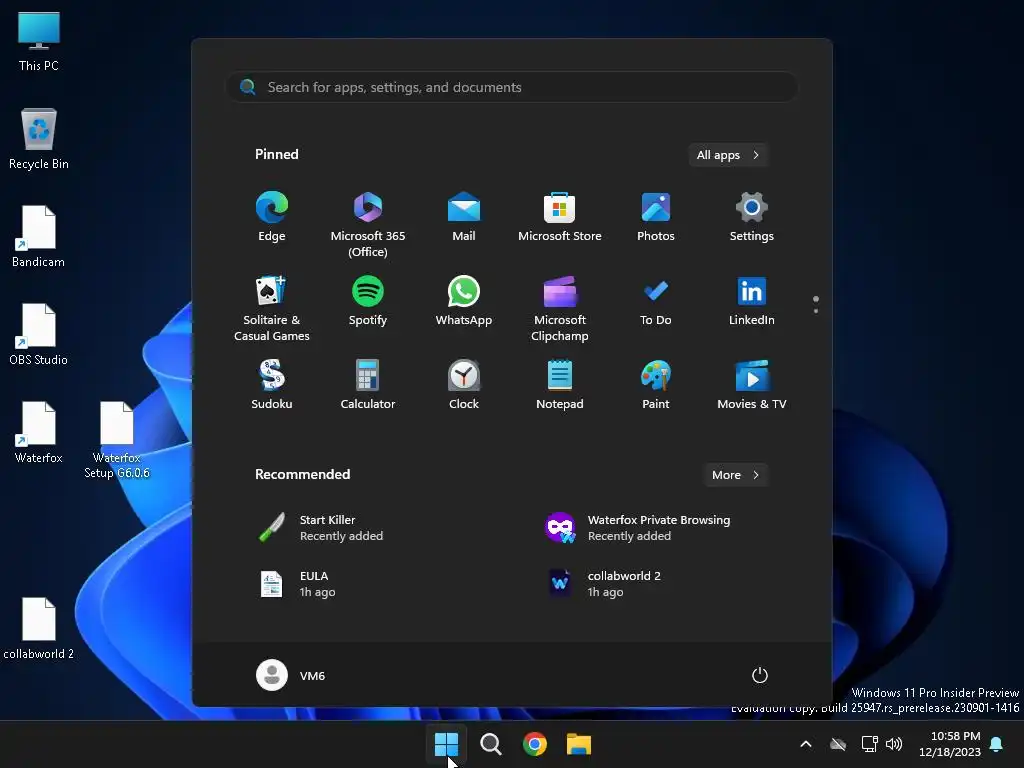Open Settings from pinned apps
This screenshot has height=768, width=1024.
(752, 217)
